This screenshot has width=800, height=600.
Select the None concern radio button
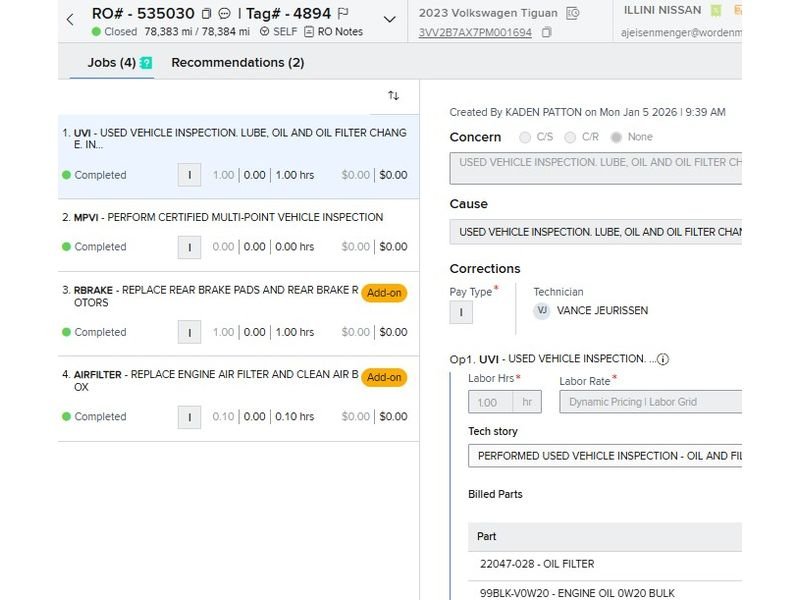click(x=616, y=137)
